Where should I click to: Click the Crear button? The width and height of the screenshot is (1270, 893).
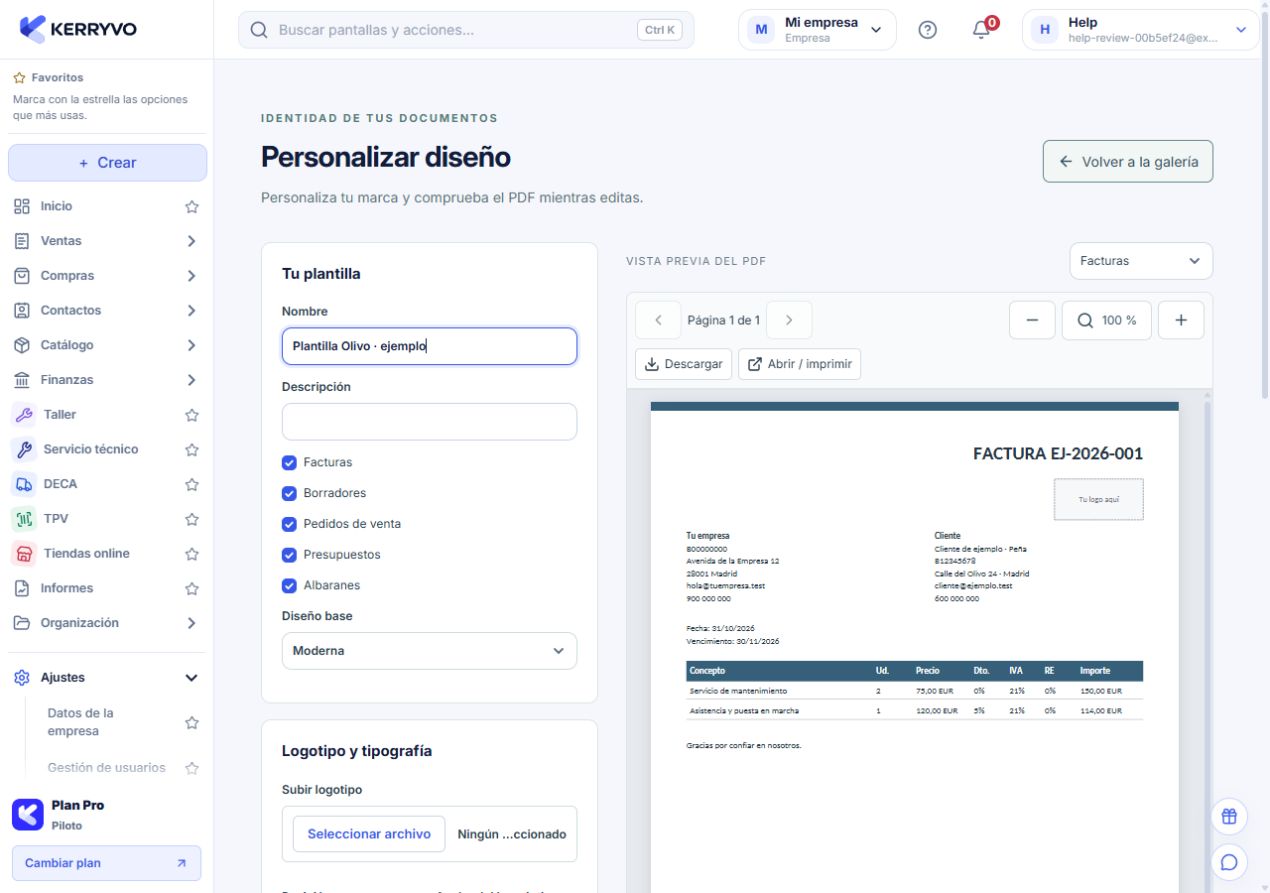107,163
